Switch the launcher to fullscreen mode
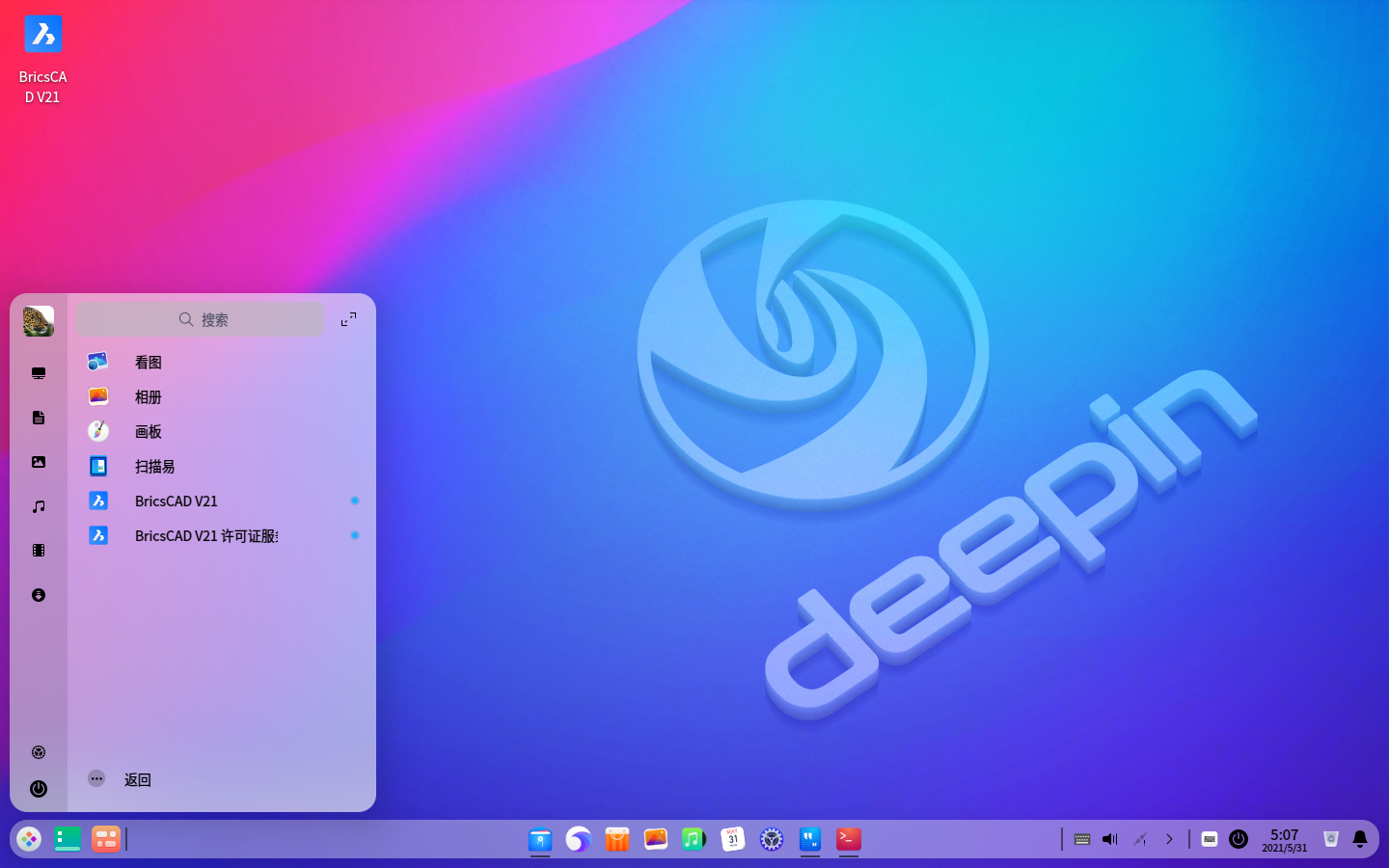Image resolution: width=1389 pixels, height=868 pixels. pyautogui.click(x=349, y=319)
